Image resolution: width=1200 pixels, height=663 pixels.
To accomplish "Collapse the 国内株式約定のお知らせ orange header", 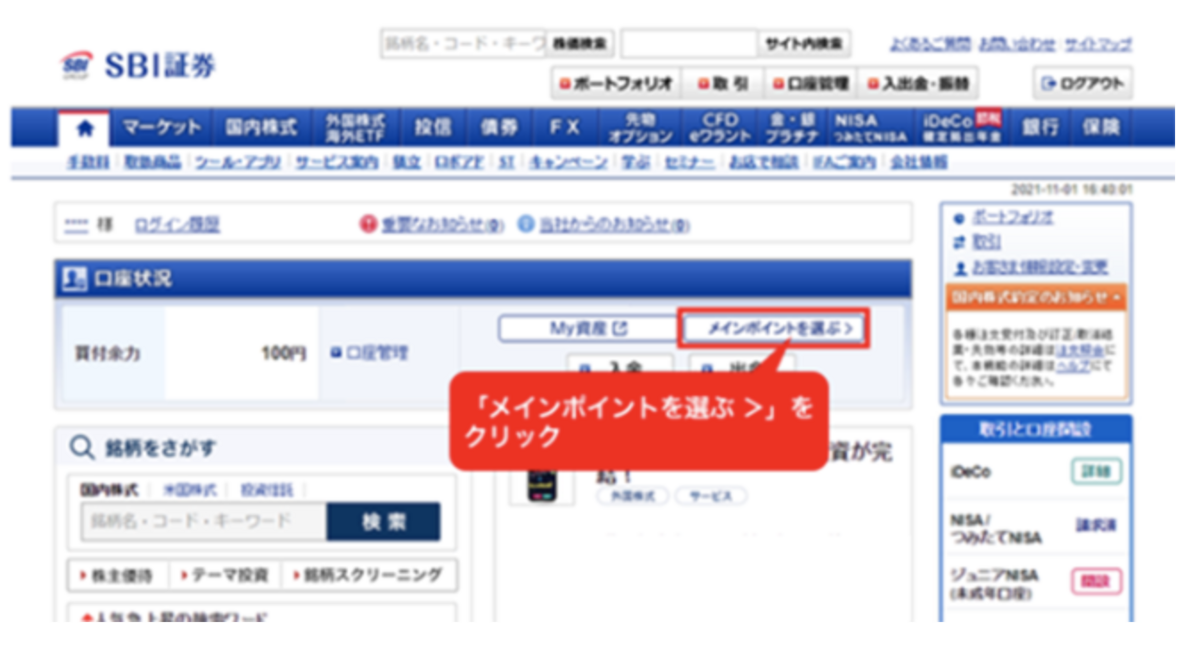I will point(1035,297).
